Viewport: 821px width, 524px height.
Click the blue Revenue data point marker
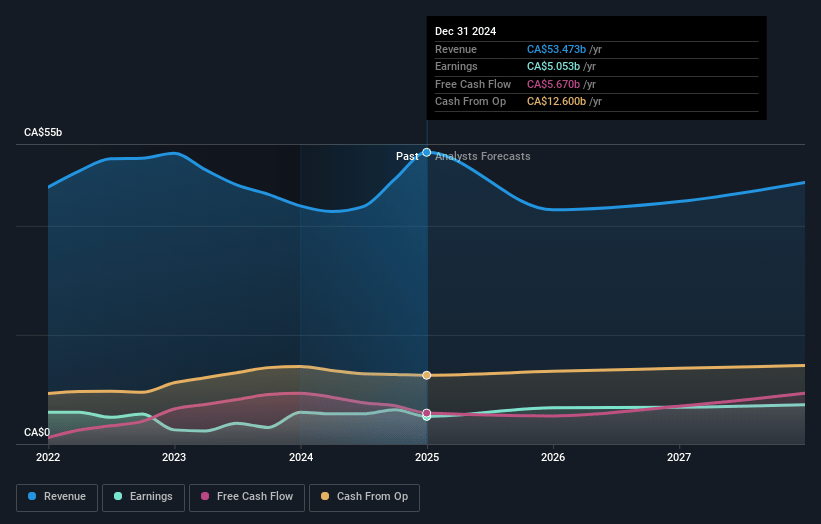(x=427, y=152)
